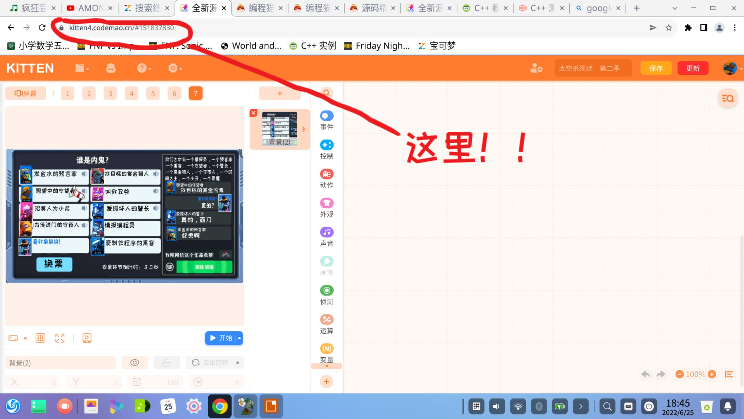
Task: Zoom out workspace with minus
Action: 679,374
